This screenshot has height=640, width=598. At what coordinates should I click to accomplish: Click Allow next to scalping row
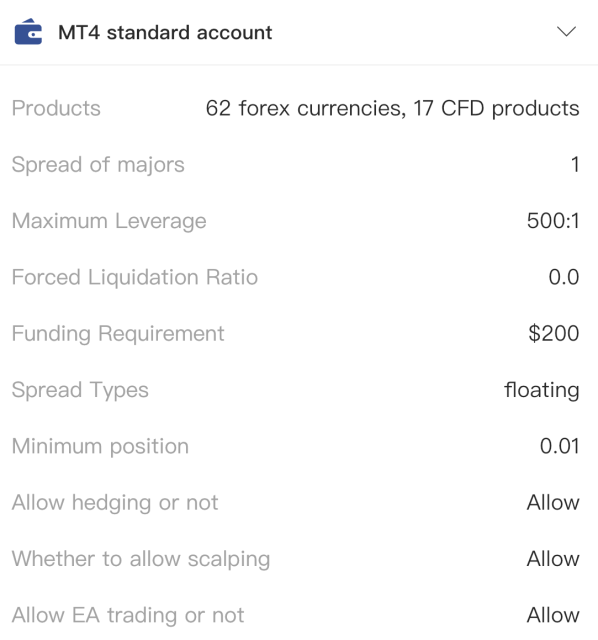click(553, 559)
